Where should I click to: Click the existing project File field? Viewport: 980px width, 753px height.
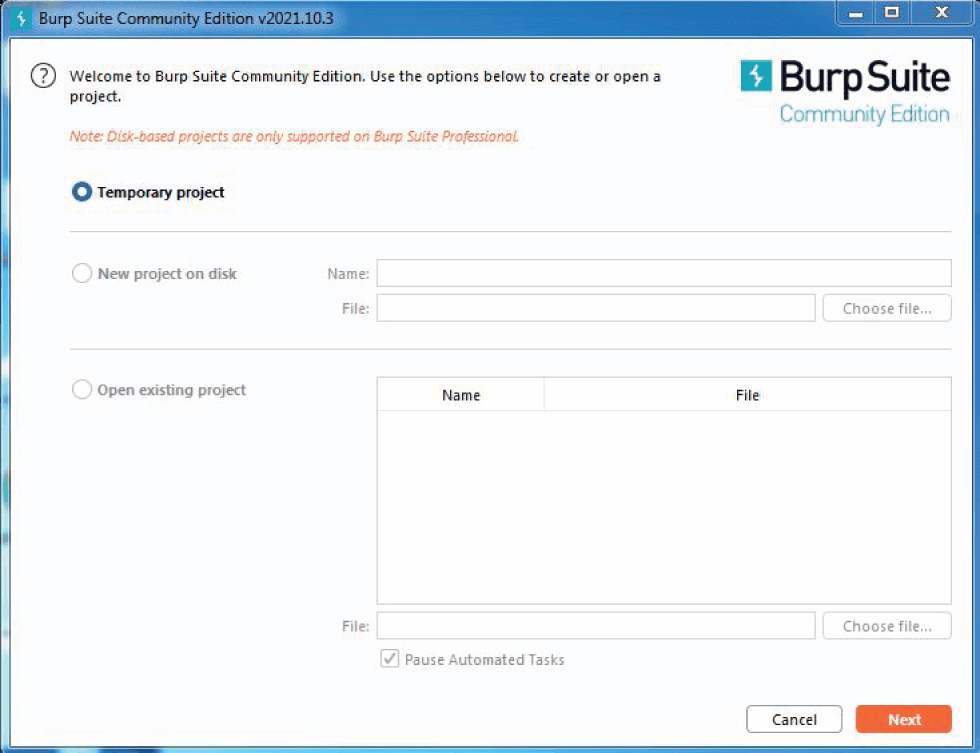coord(595,626)
